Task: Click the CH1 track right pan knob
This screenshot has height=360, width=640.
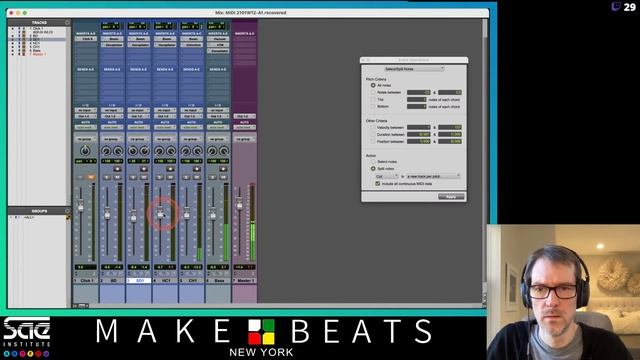Action: pos(197,151)
